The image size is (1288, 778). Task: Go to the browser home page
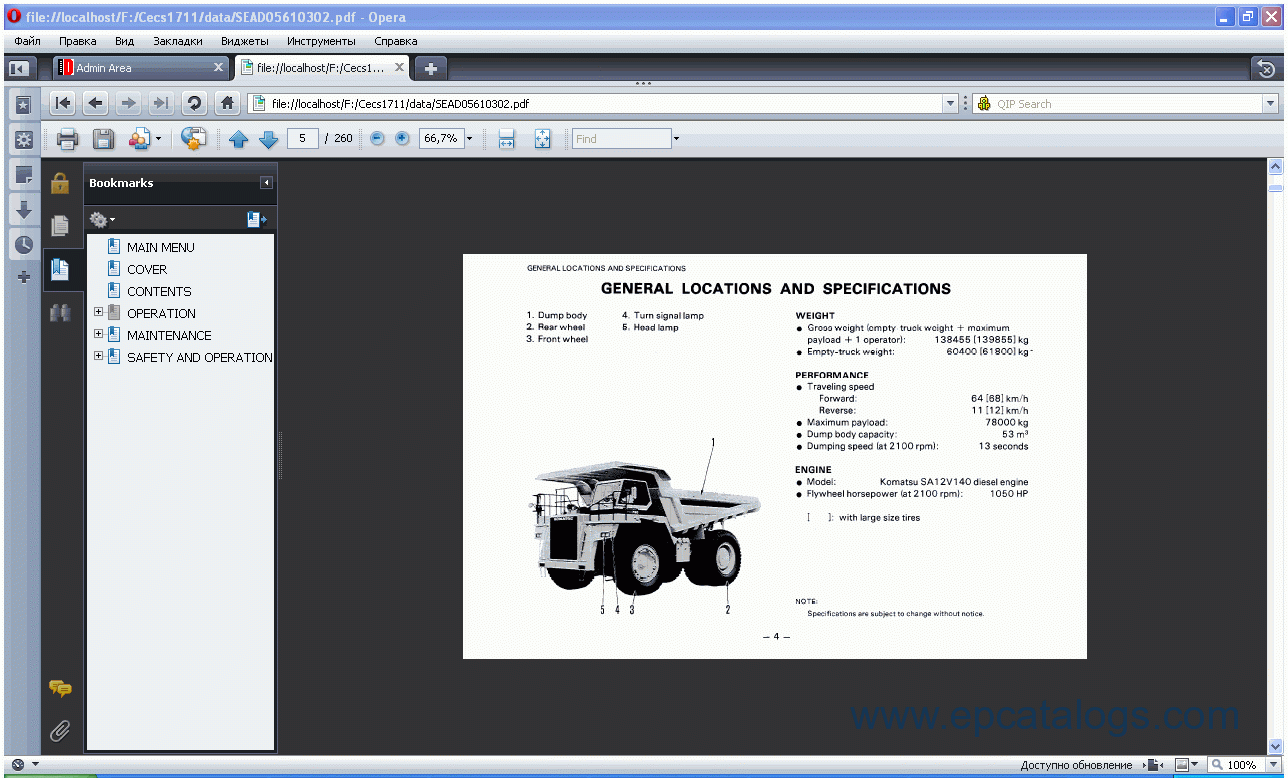227,103
